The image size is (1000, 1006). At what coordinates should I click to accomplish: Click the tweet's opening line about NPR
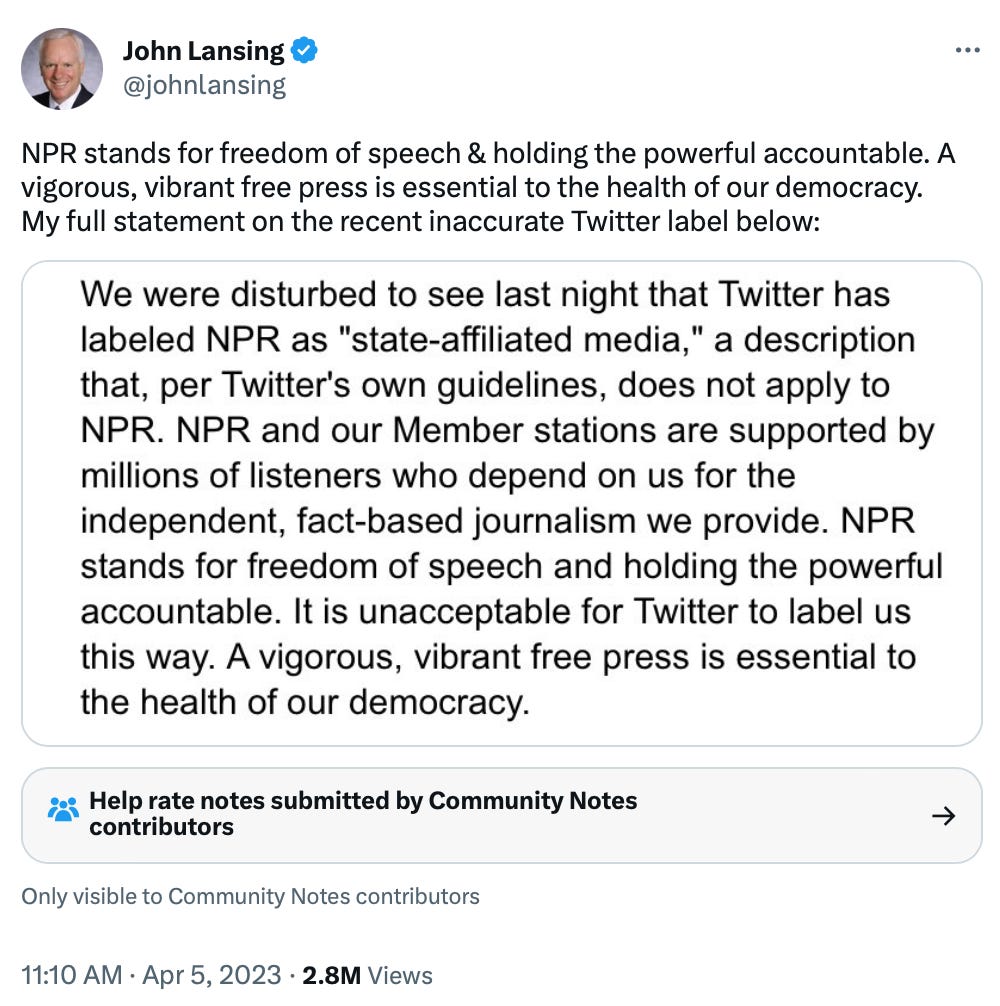[487, 155]
